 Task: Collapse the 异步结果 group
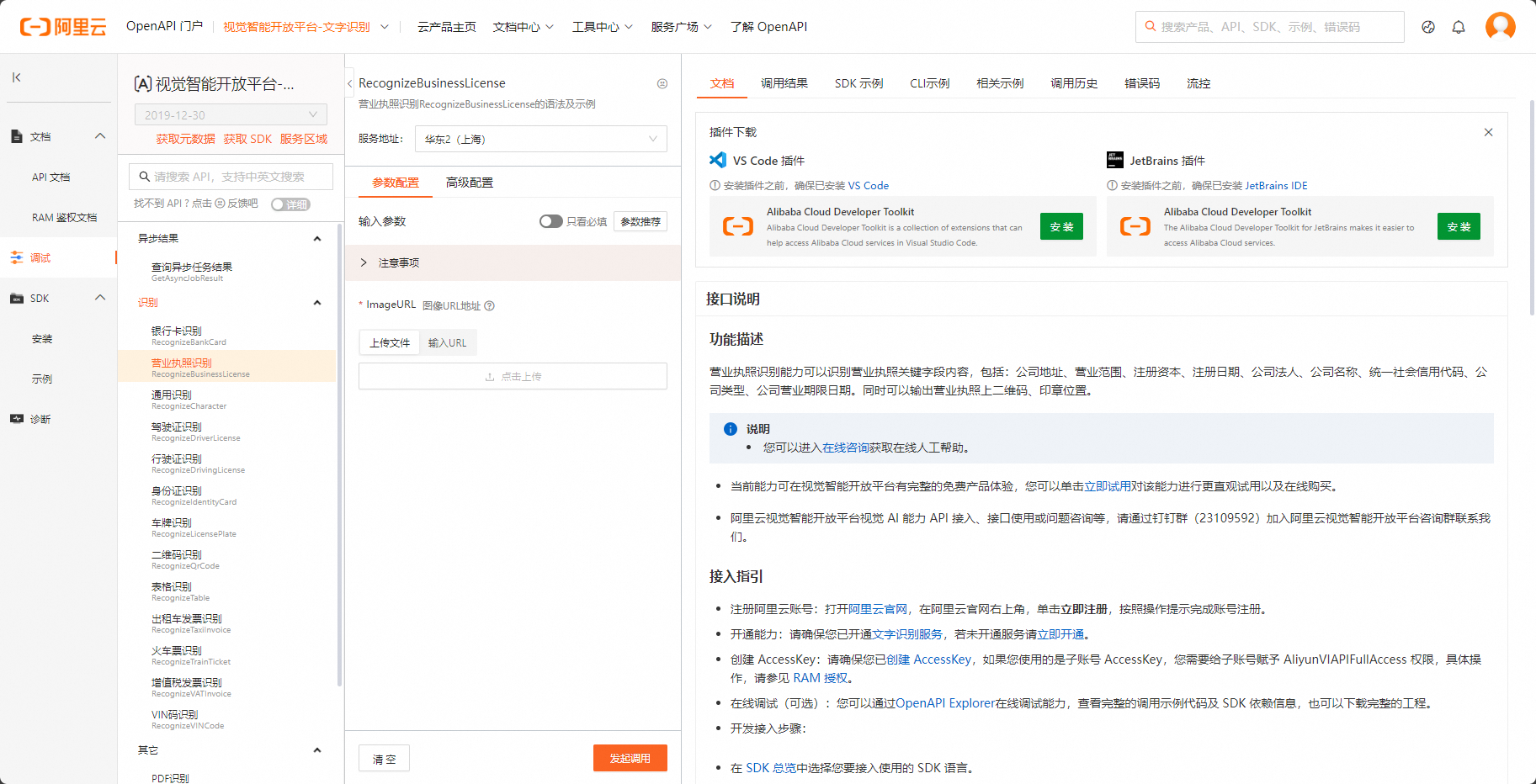tap(317, 239)
